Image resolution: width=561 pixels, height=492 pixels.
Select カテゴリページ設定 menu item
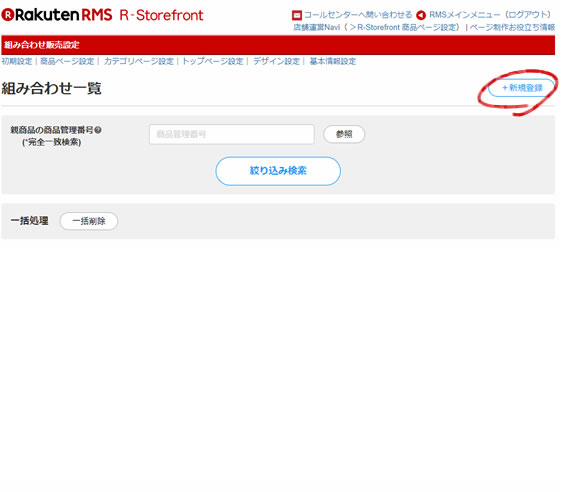(x=138, y=61)
